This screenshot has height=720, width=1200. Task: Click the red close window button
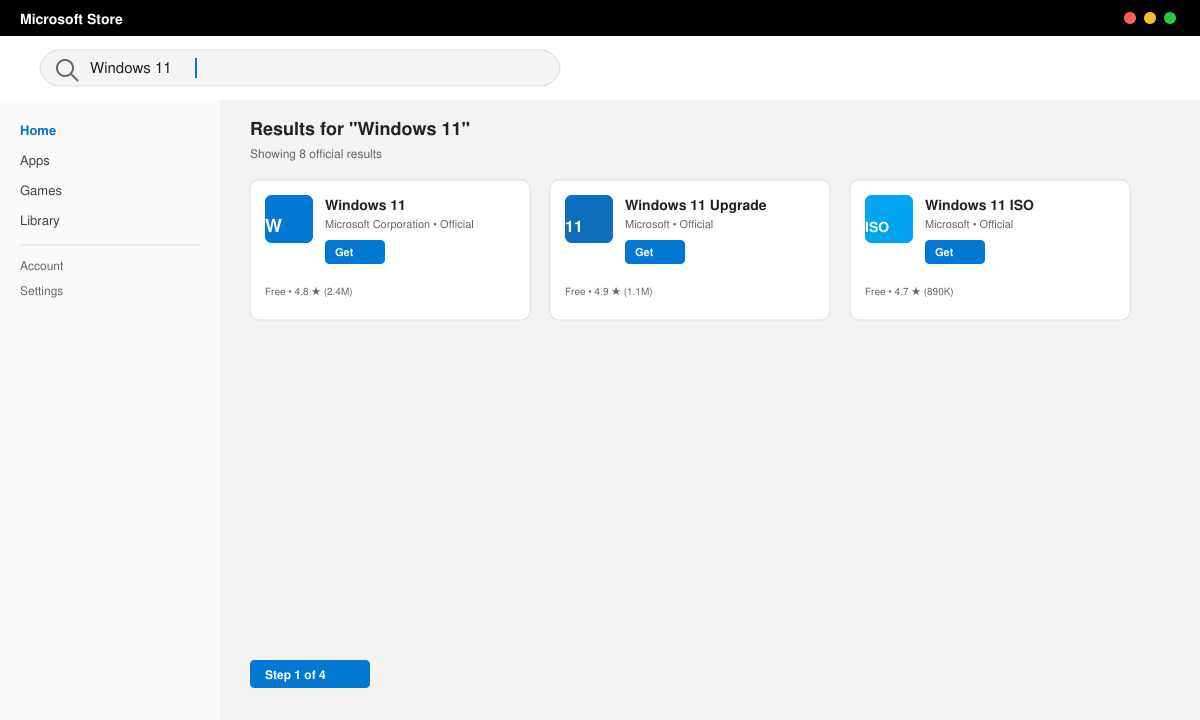click(1130, 18)
